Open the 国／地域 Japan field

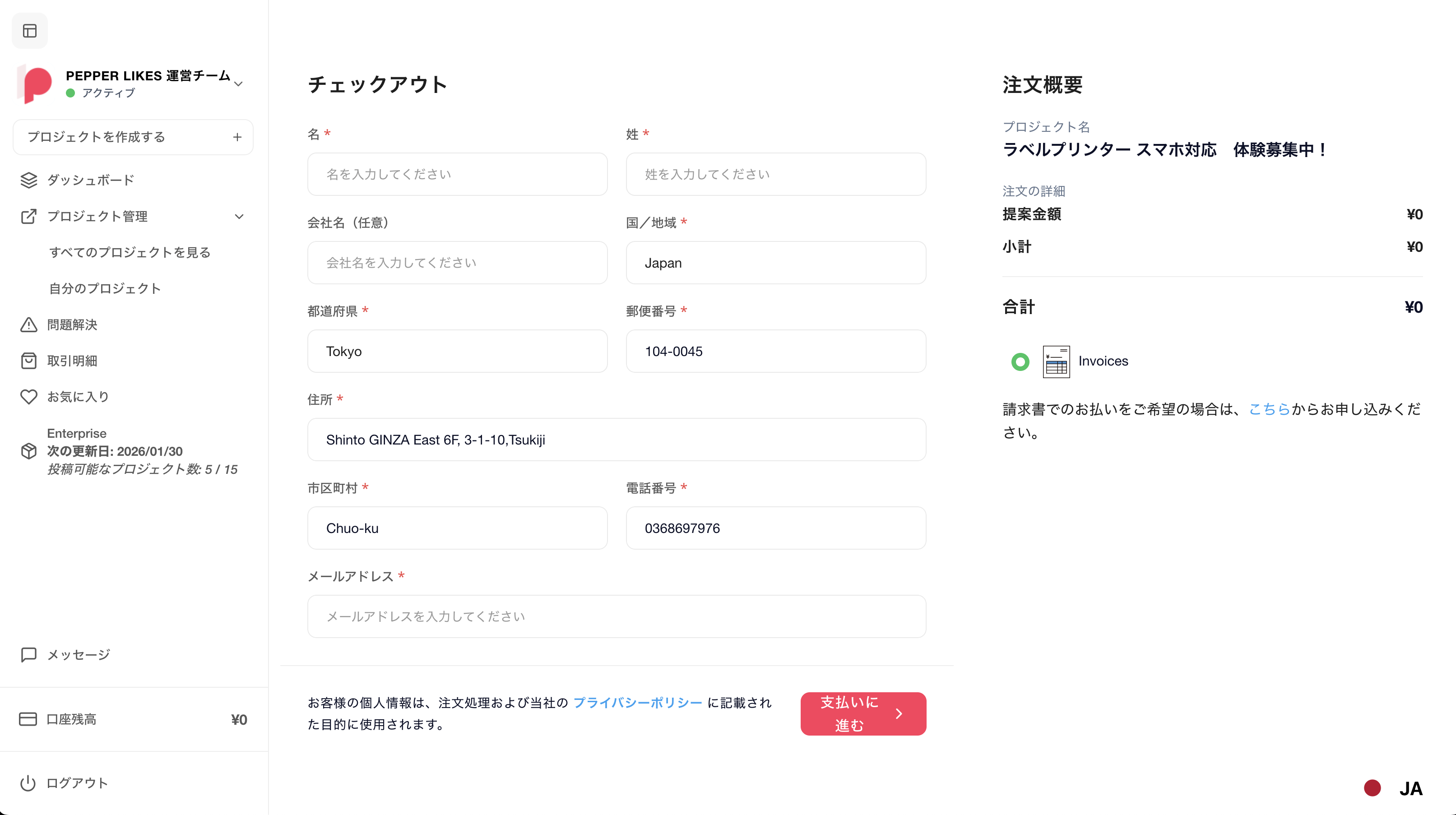point(775,263)
